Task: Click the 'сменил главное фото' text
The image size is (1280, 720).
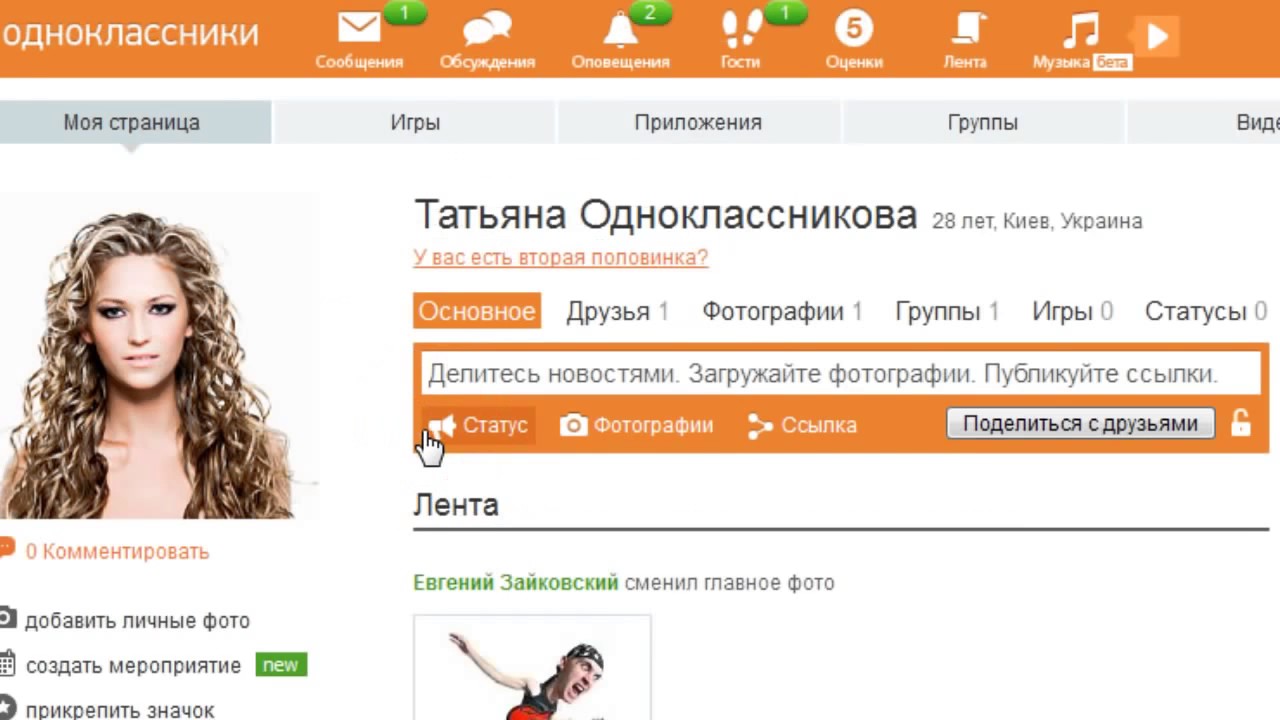Action: click(729, 582)
